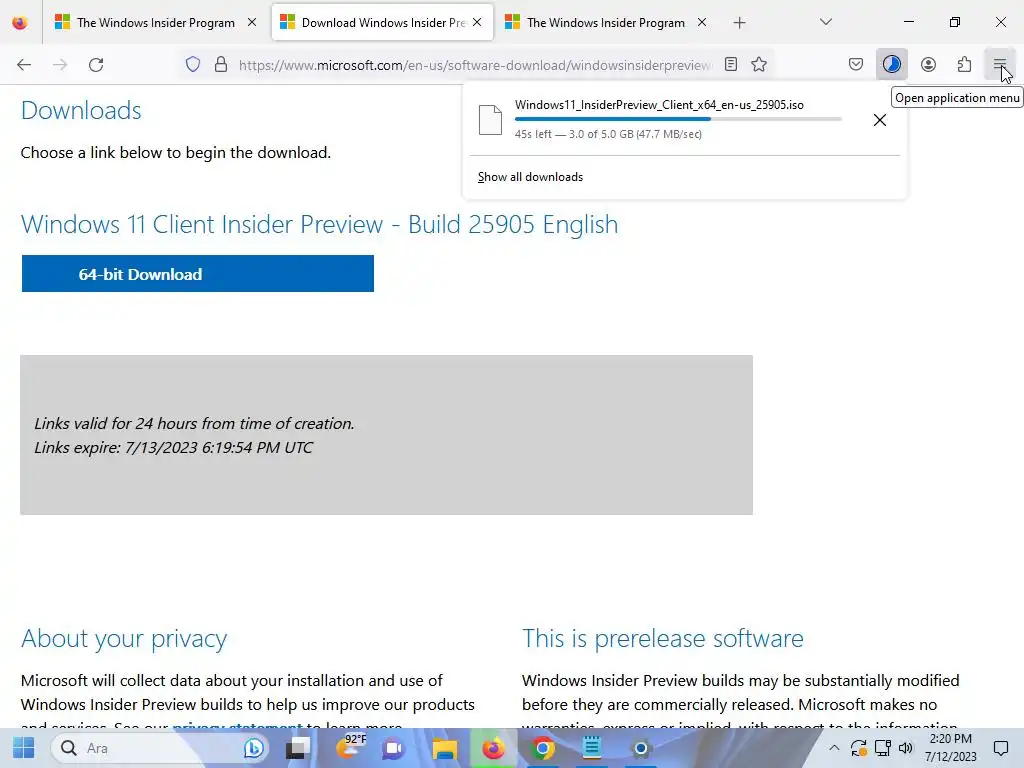Close the third Windows Insider Program tab
1024x768 pixels.
tap(702, 22)
